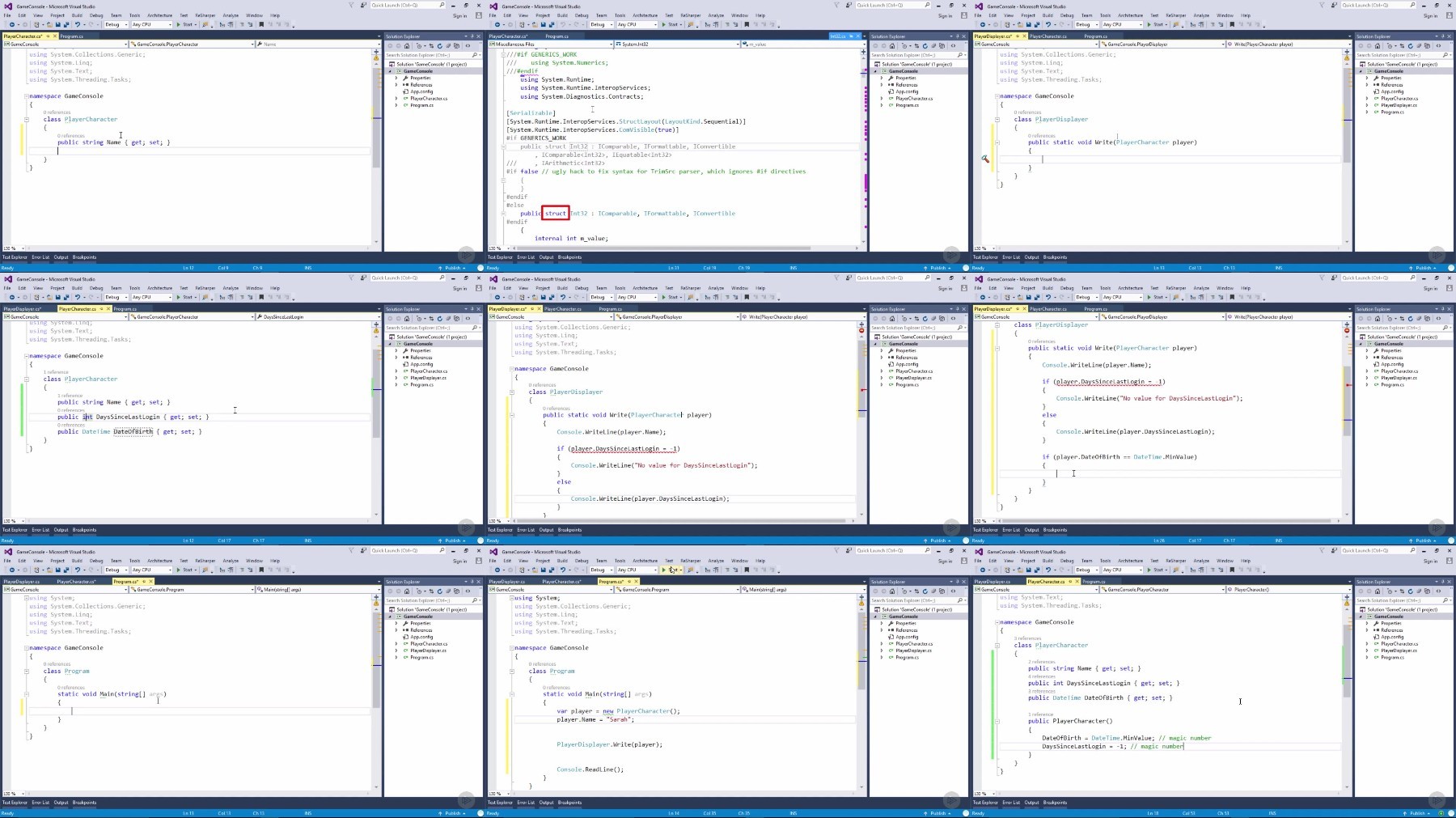The height and width of the screenshot is (818, 1456).
Task: Toggle pin on PlayerDisplayer.cs tab in empty Write method window
Action: (x=1018, y=36)
